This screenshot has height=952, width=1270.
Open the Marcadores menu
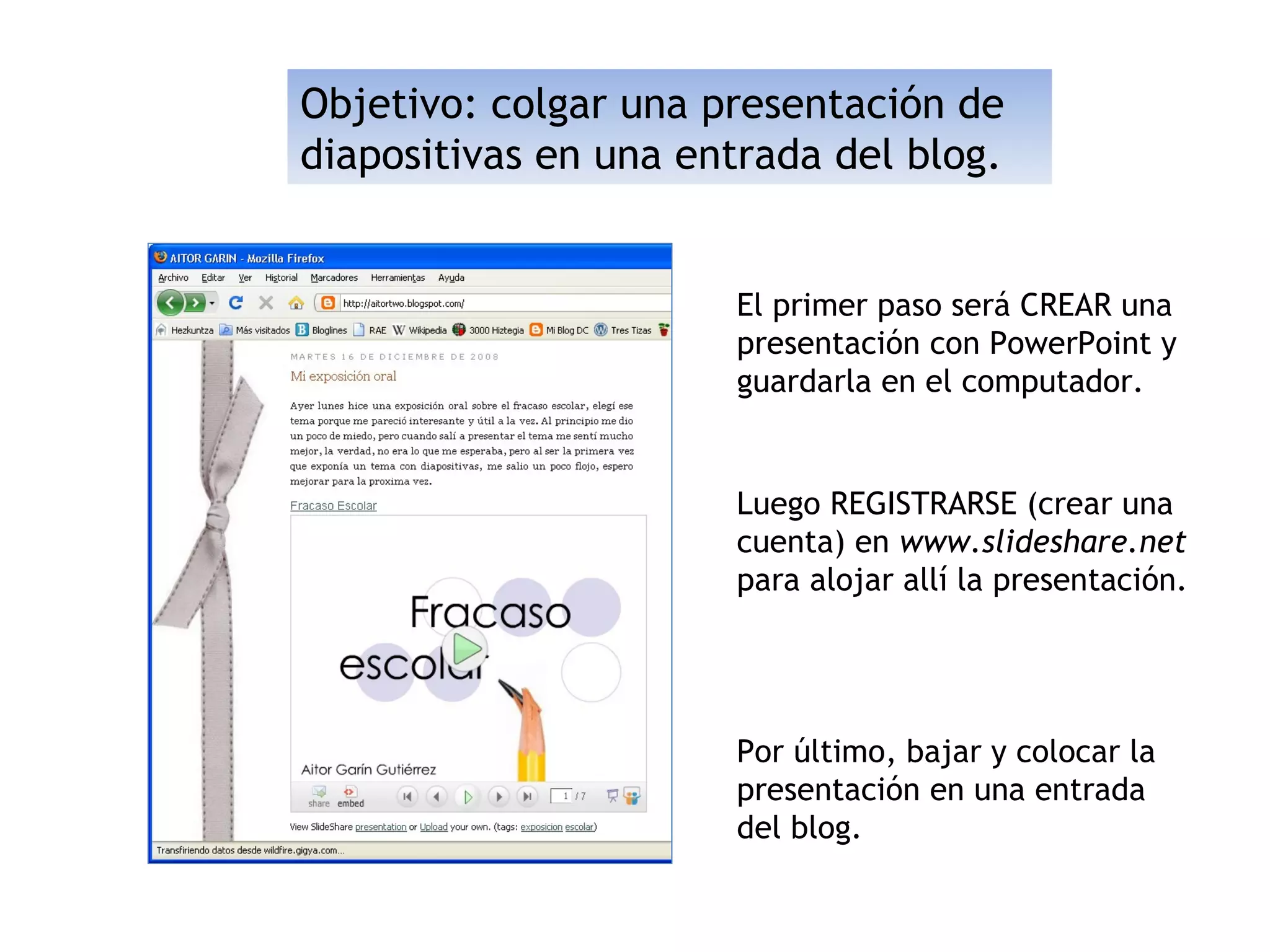[334, 278]
